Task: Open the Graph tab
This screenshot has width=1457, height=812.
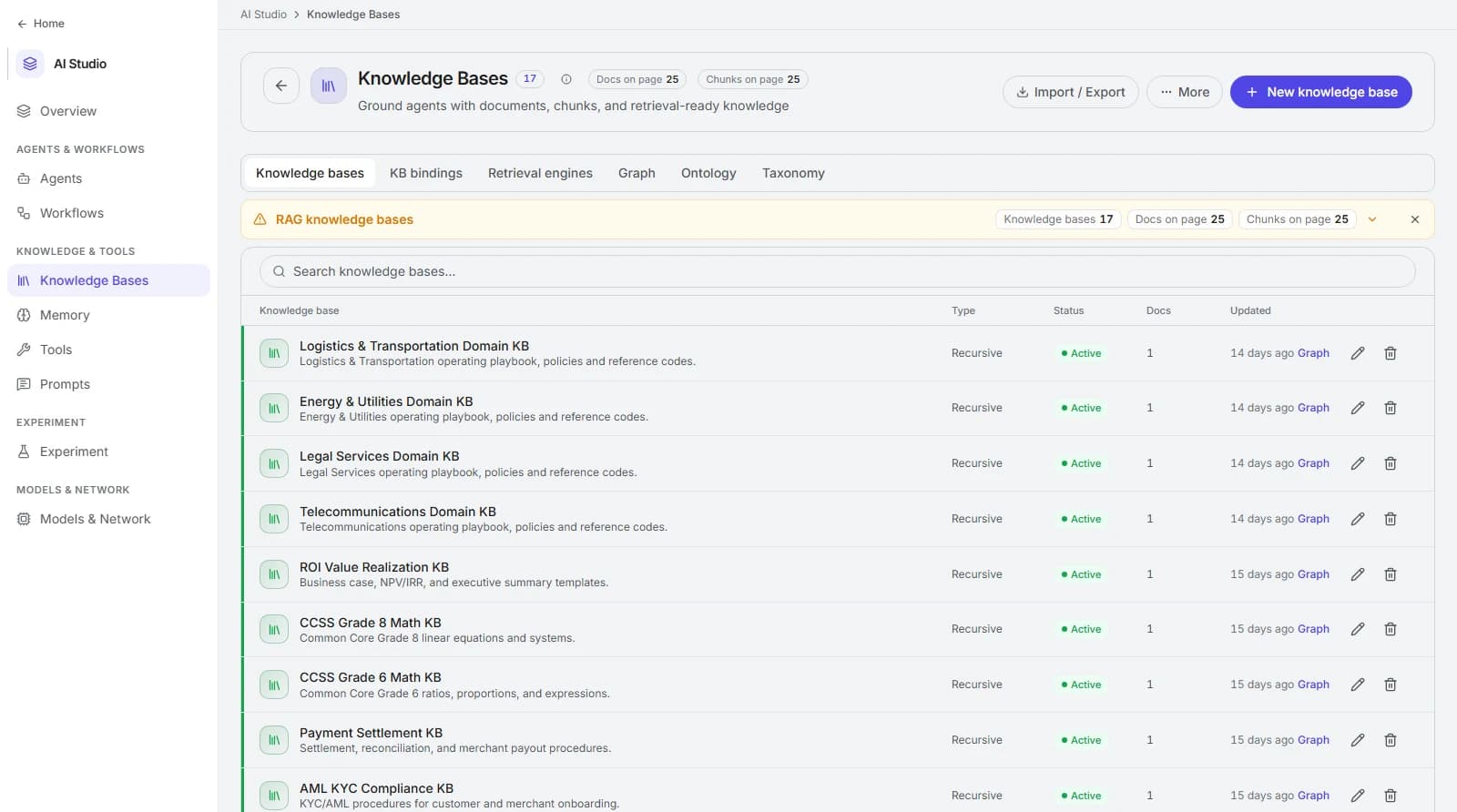Action: pyautogui.click(x=637, y=173)
